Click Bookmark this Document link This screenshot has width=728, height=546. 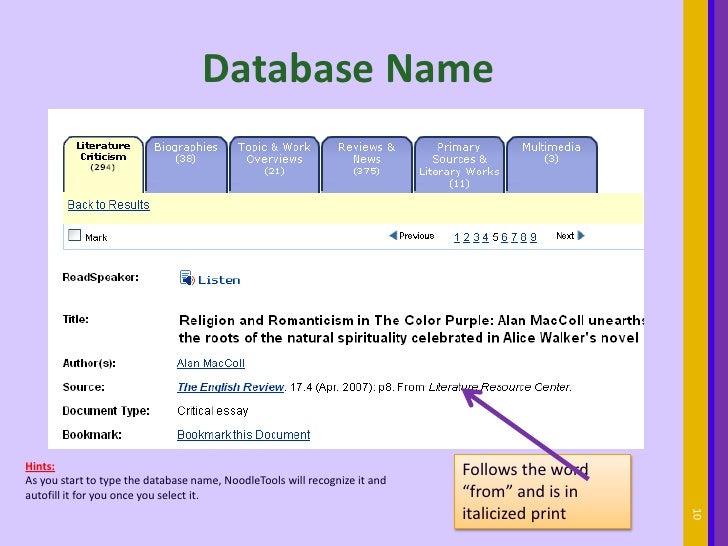coord(244,435)
